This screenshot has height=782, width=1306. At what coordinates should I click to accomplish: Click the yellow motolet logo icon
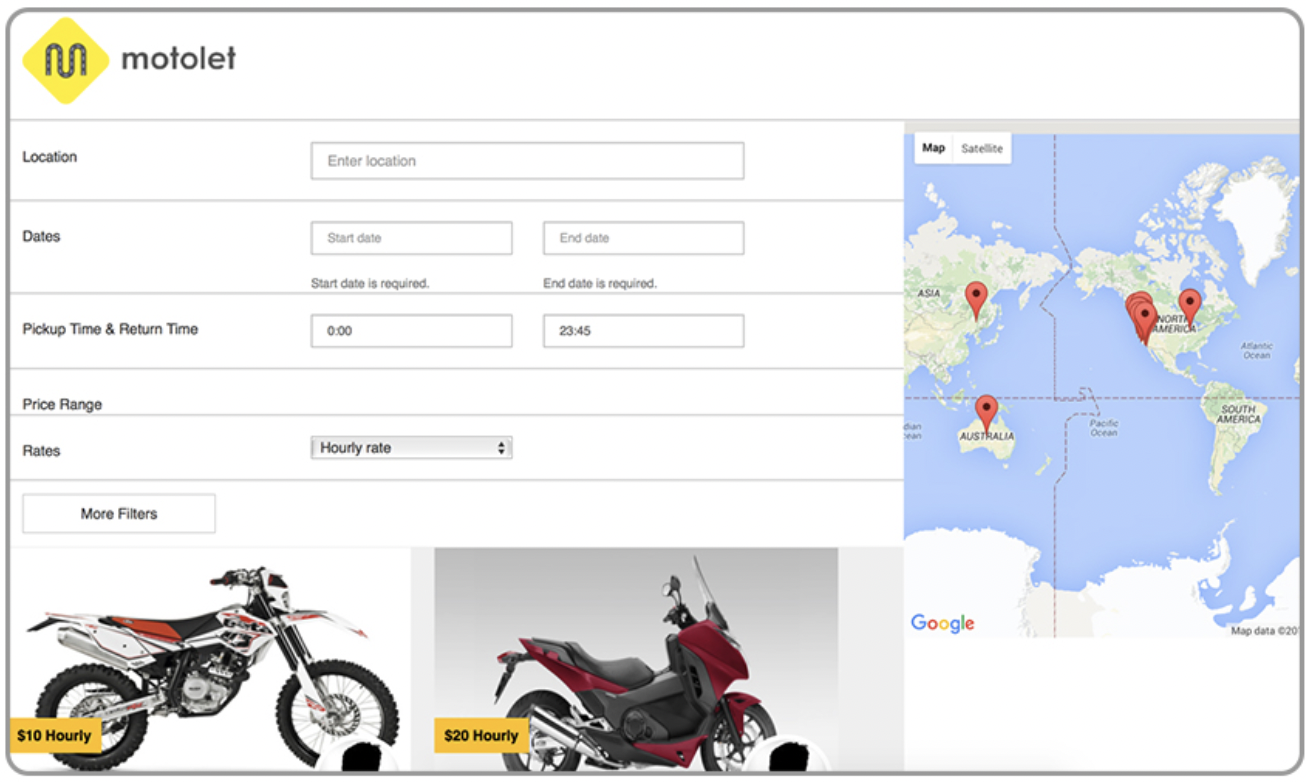tap(65, 61)
